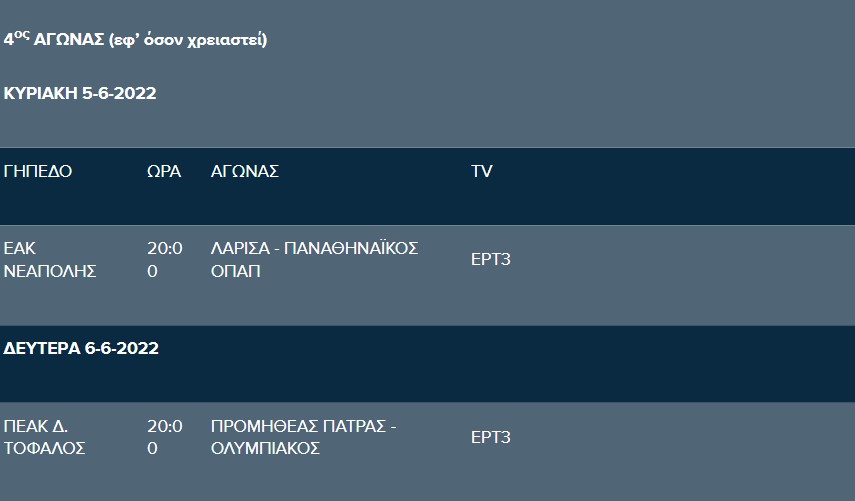Viewport: 855px width, 501px height.
Task: Click the "ΩΡΑ" column header
Action: (x=164, y=171)
